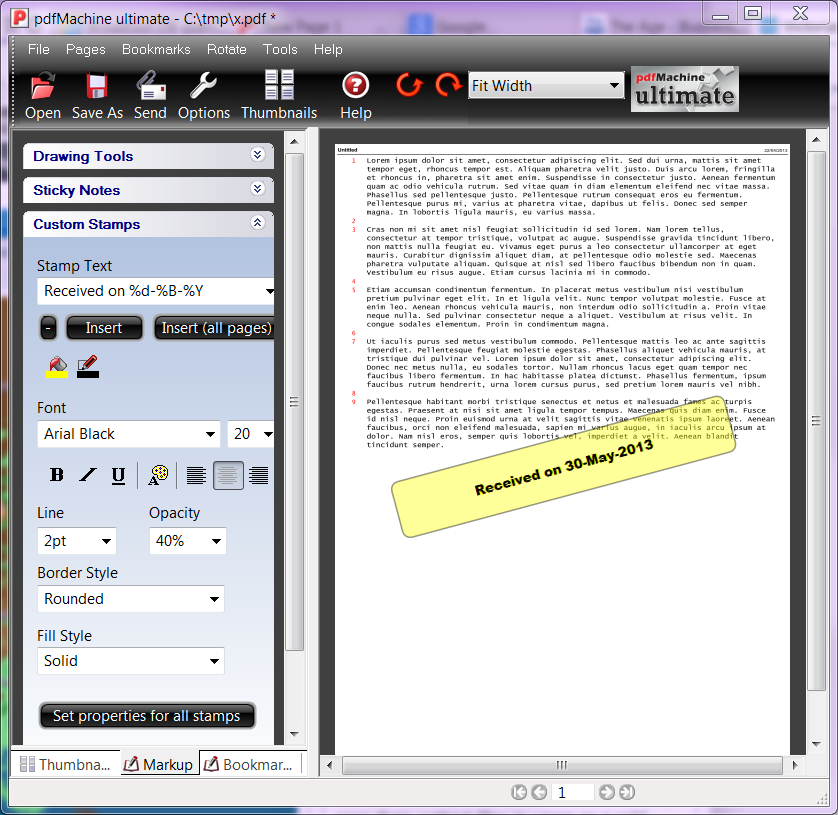
Task: Toggle bold formatting for stamp text
Action: point(57,475)
